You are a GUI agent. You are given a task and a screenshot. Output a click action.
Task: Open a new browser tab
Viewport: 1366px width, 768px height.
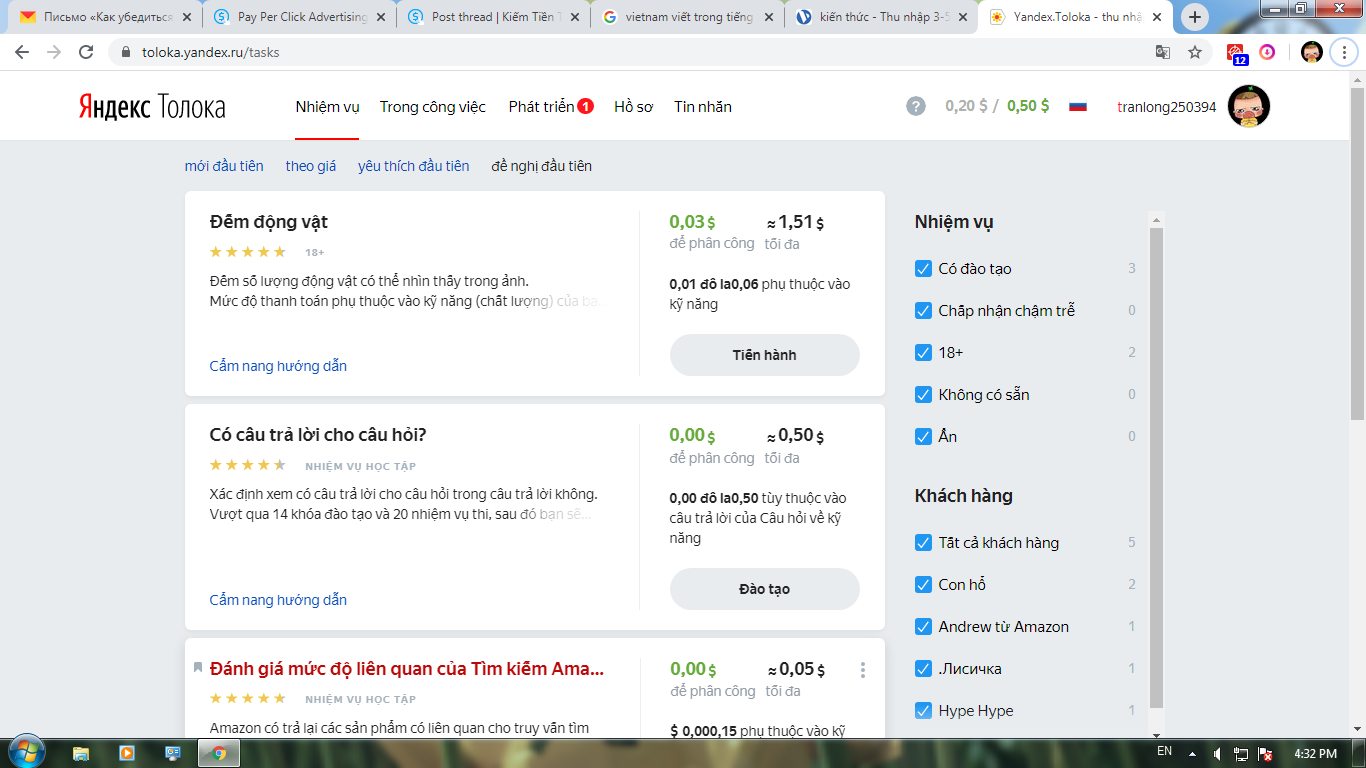click(x=1195, y=17)
